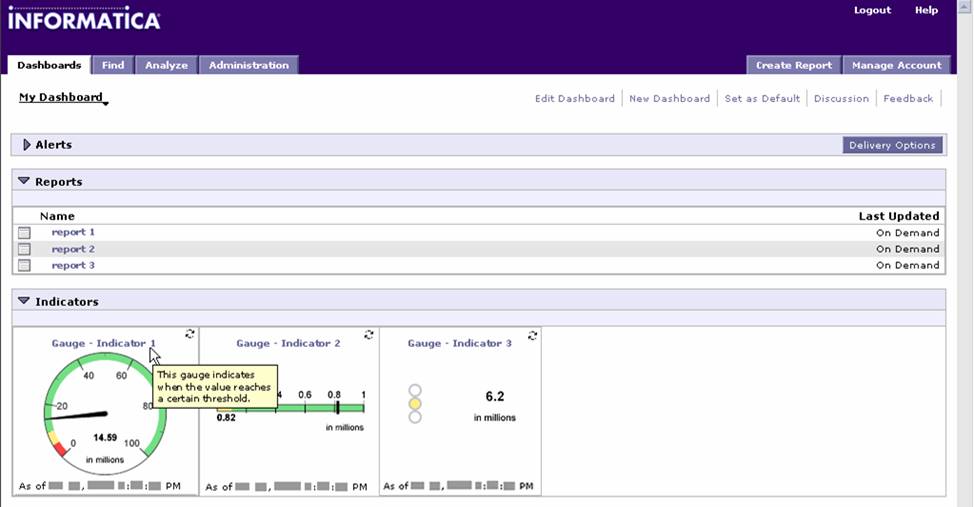Open the Feedback link
This screenshot has height=507, width=974.
pos(908,98)
